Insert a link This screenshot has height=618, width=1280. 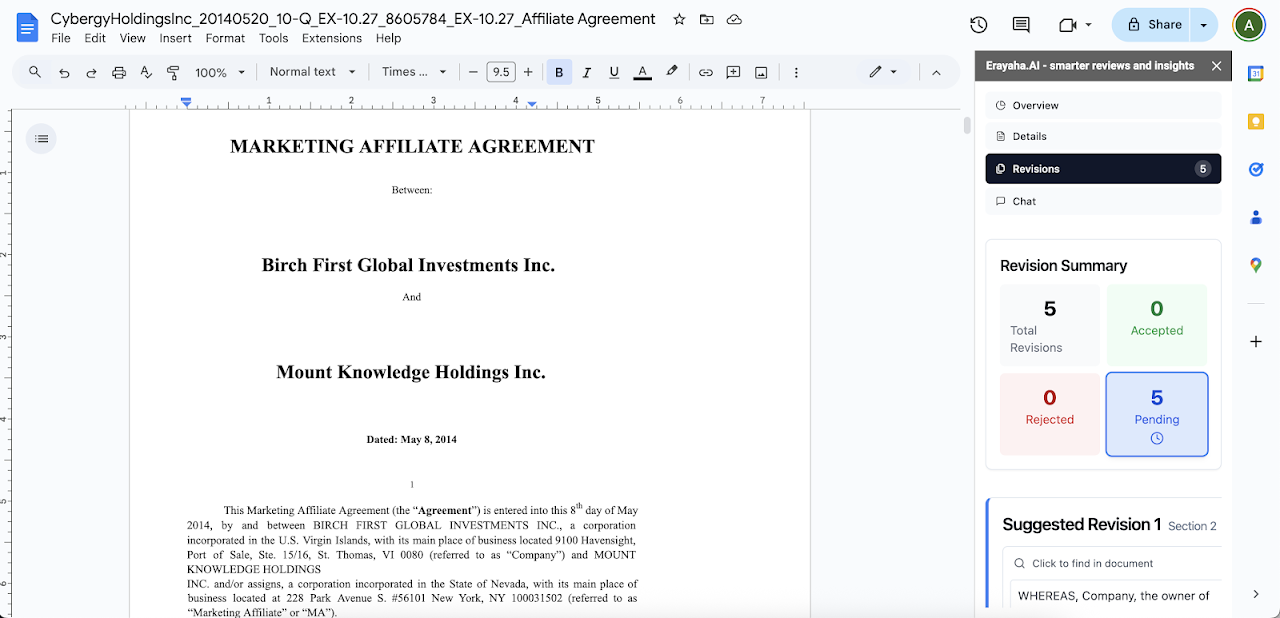[x=706, y=72]
